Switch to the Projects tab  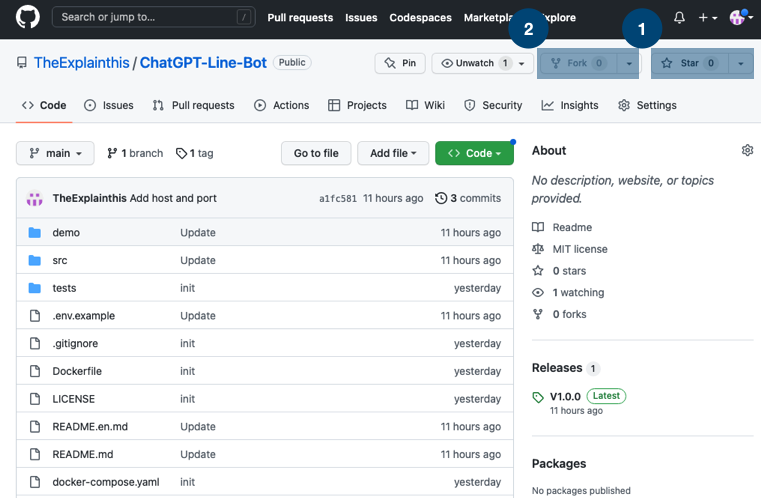point(357,105)
